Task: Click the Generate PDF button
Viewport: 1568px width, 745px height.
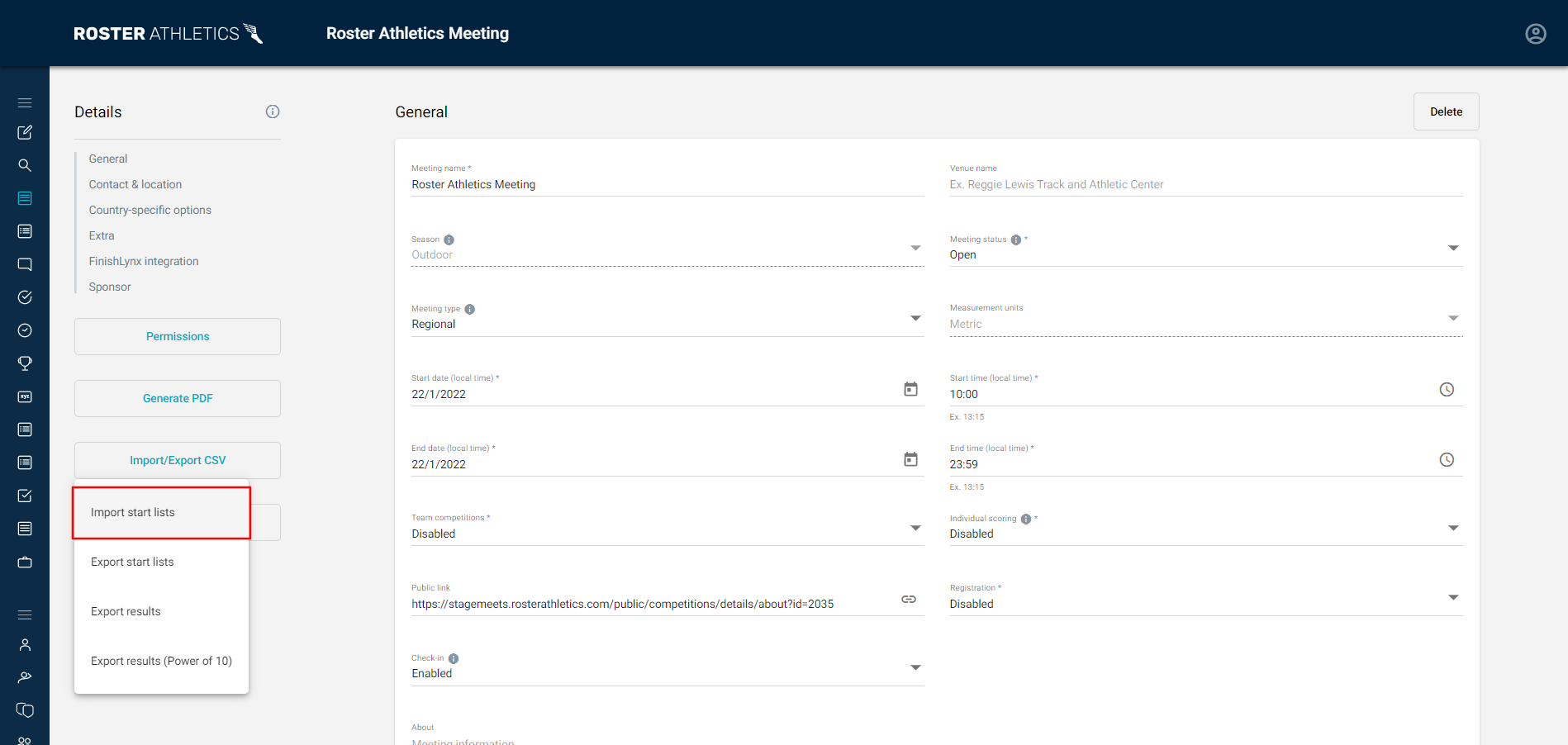Action: click(x=177, y=398)
